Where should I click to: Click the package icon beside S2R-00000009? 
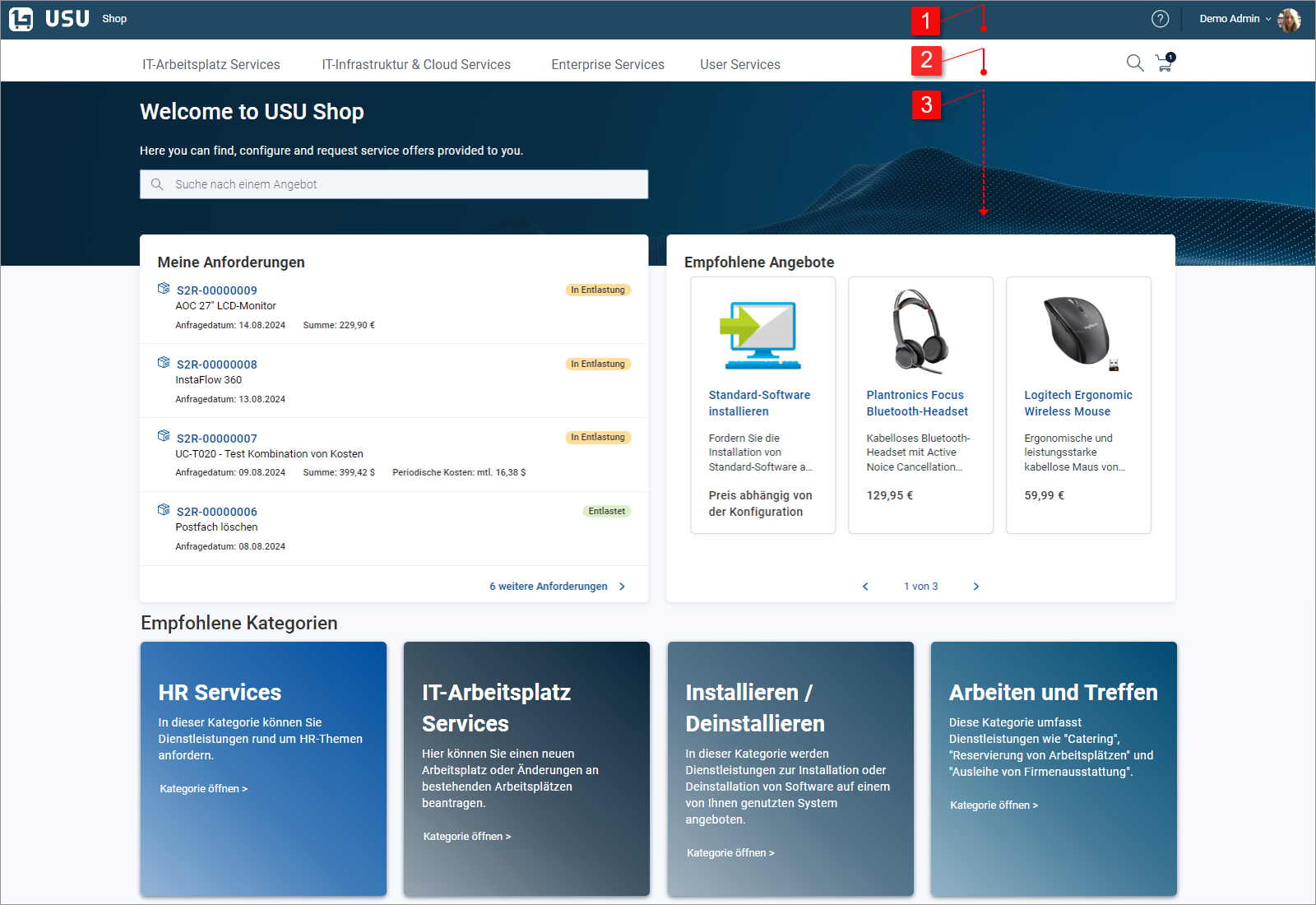(164, 289)
